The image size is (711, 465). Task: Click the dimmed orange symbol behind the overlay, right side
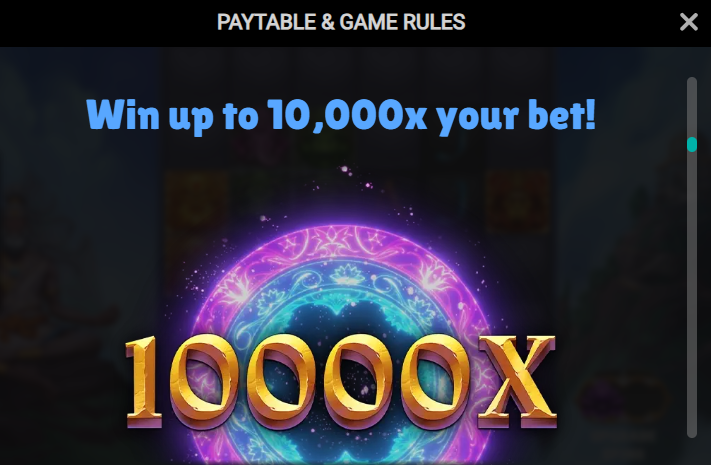click(517, 202)
